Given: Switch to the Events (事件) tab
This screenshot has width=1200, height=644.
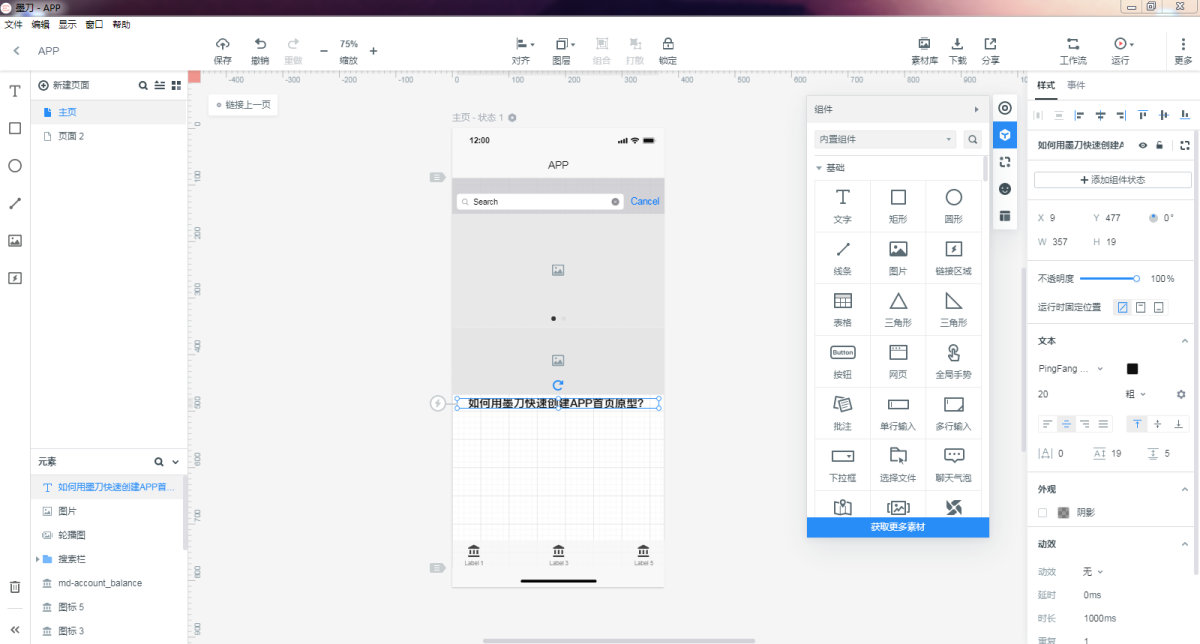Looking at the screenshot, I should [x=1076, y=85].
